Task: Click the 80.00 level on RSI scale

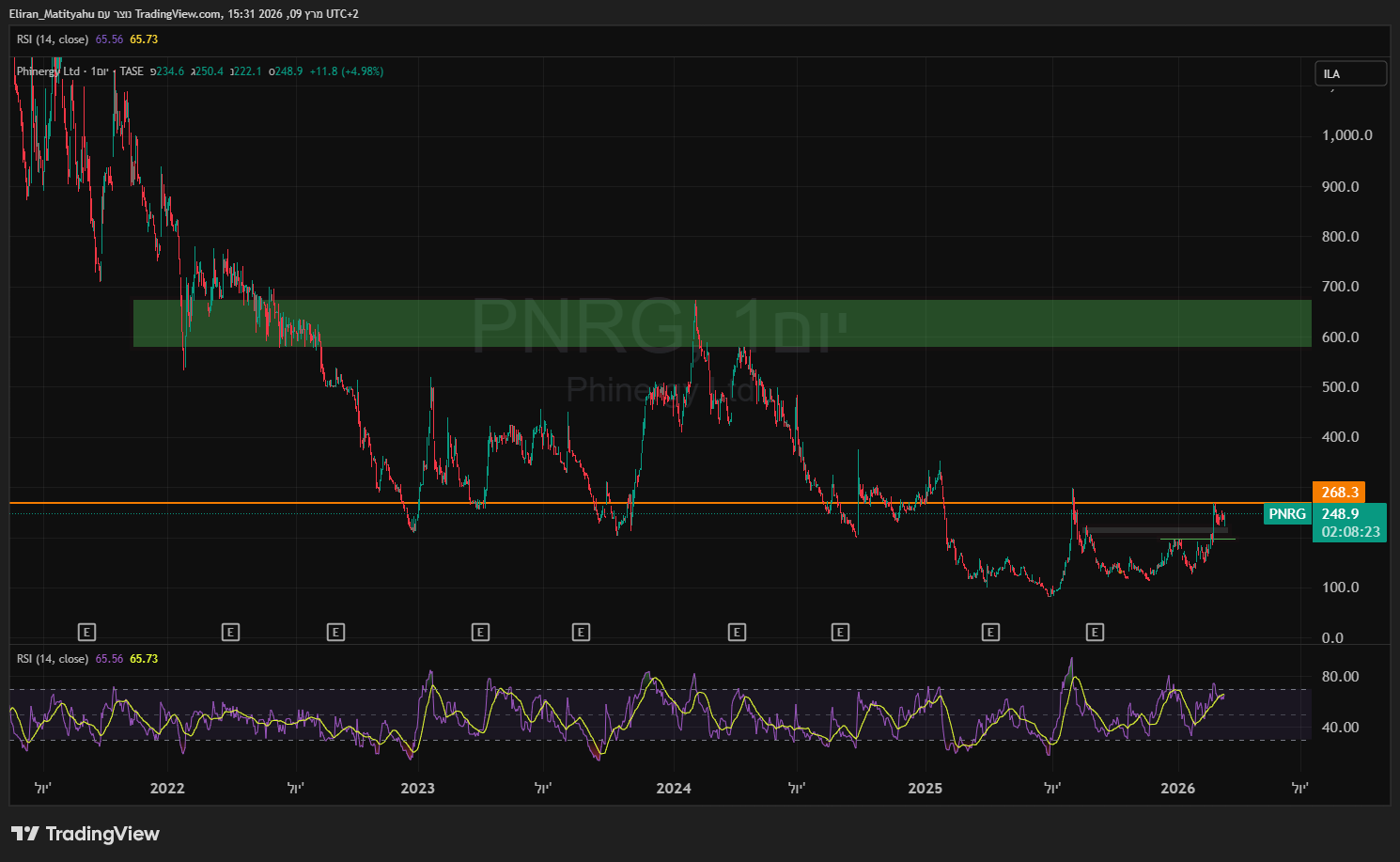Action: pos(1340,677)
